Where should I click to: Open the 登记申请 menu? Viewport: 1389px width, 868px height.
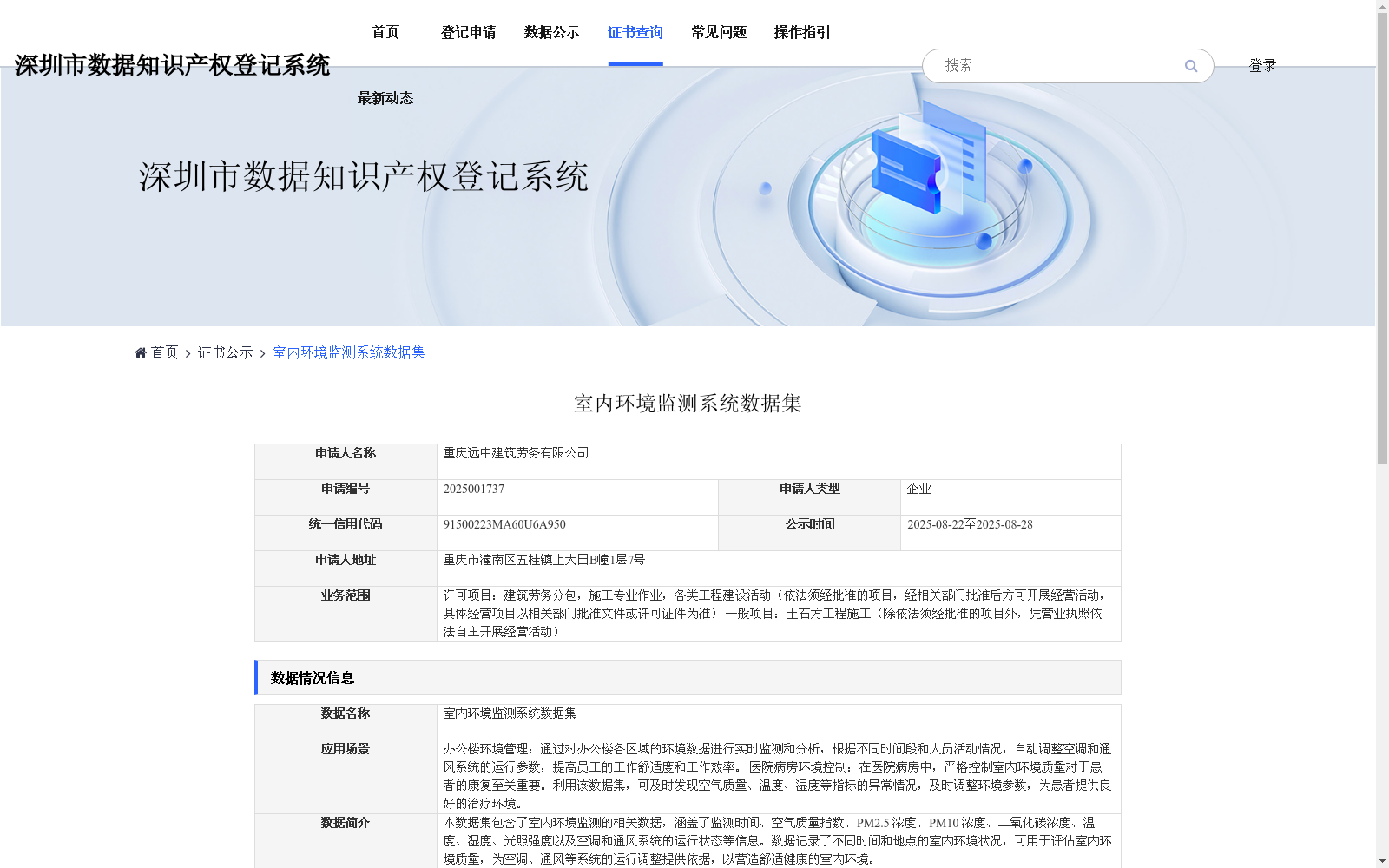pos(469,32)
